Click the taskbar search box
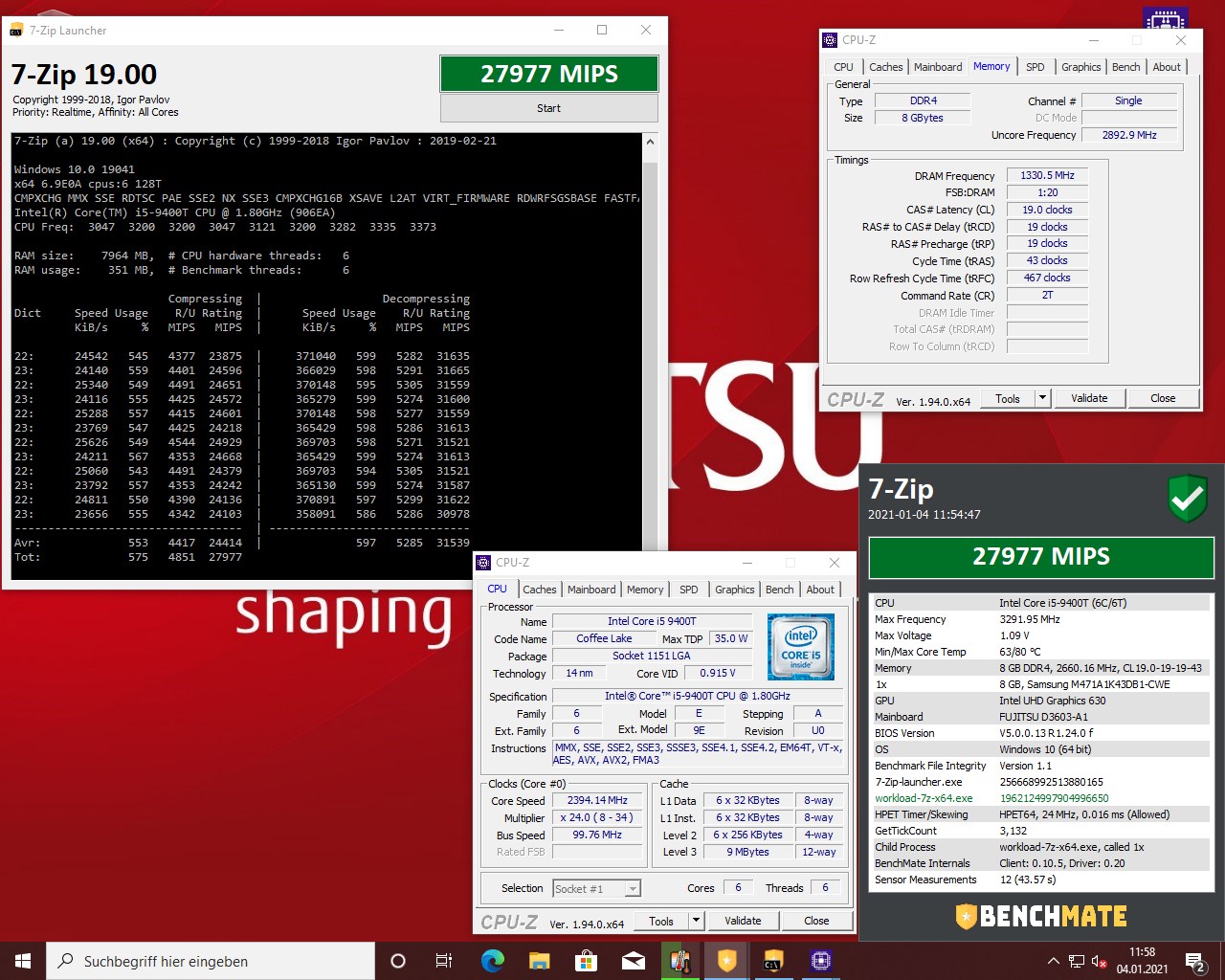The width and height of the screenshot is (1225, 980). [x=211, y=961]
